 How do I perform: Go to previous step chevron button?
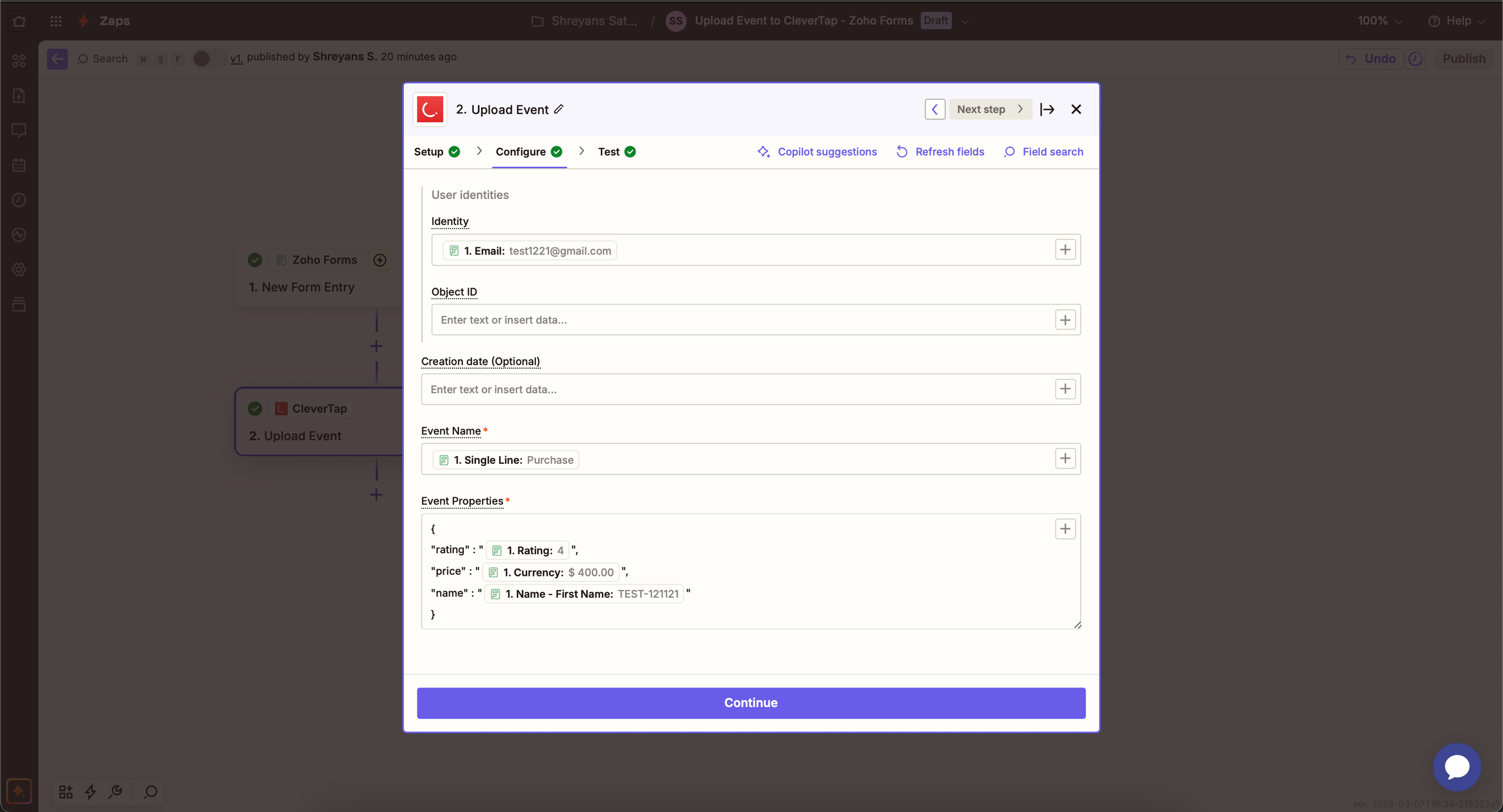pyautogui.click(x=935, y=109)
